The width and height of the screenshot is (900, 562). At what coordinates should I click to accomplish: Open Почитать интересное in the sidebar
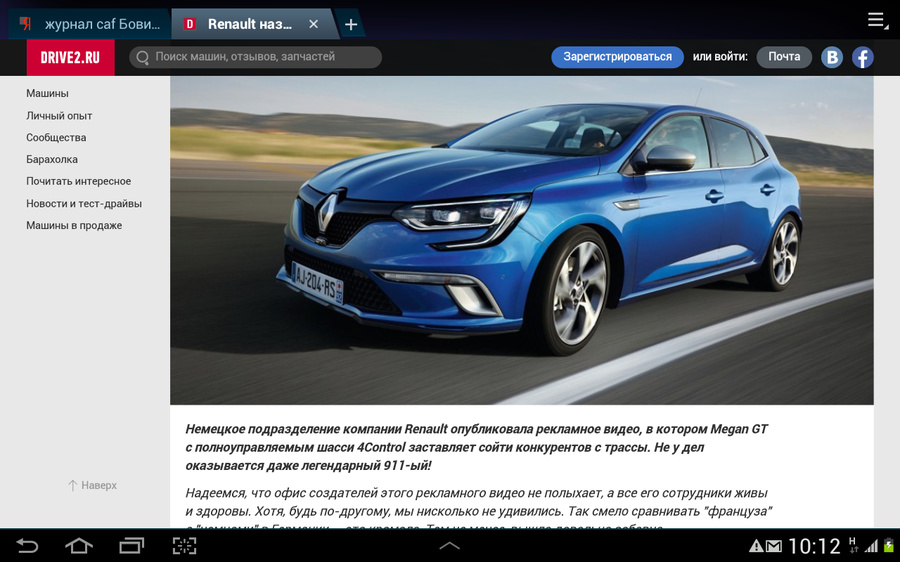79,181
